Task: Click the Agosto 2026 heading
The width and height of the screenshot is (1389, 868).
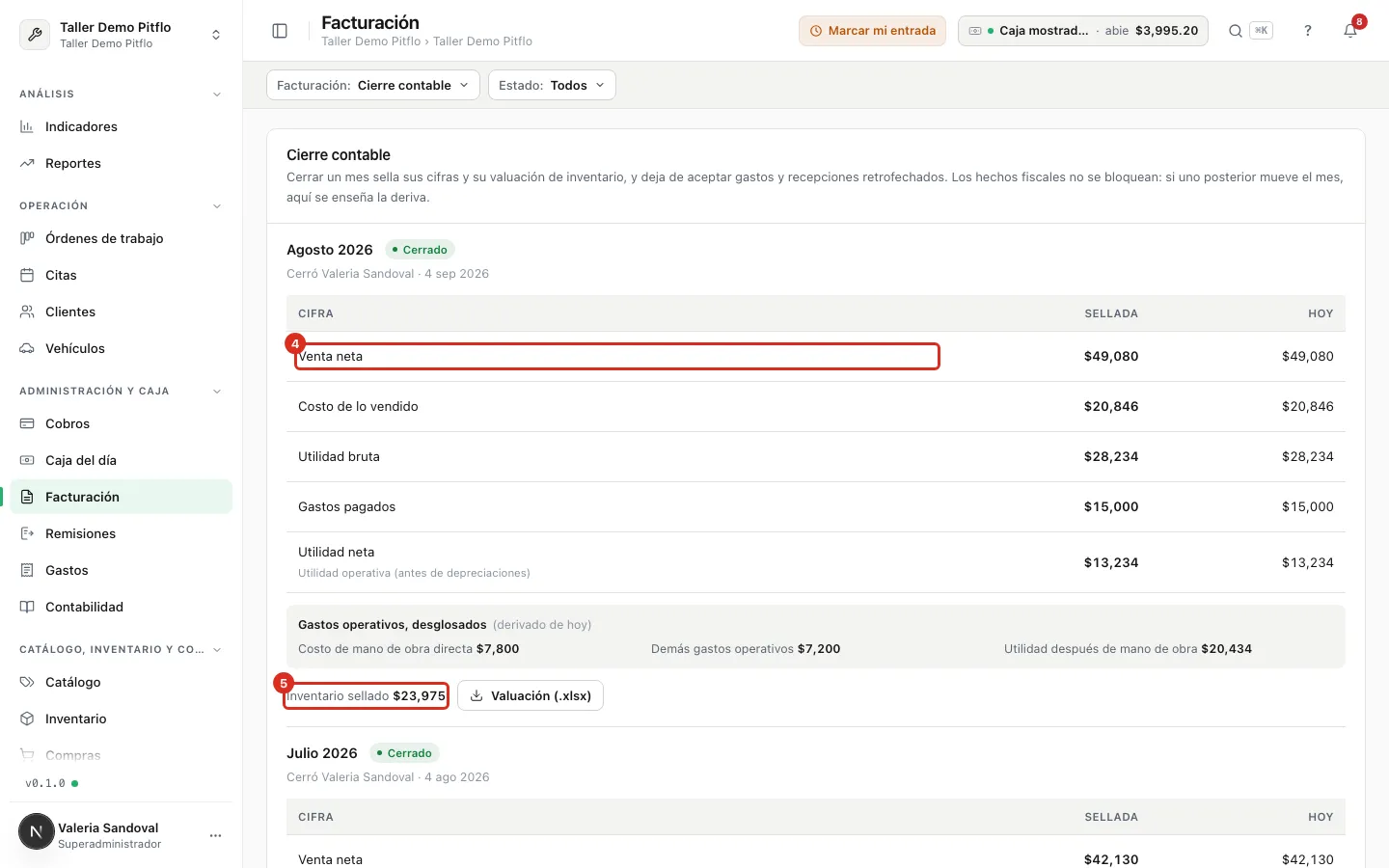Action: tap(330, 250)
